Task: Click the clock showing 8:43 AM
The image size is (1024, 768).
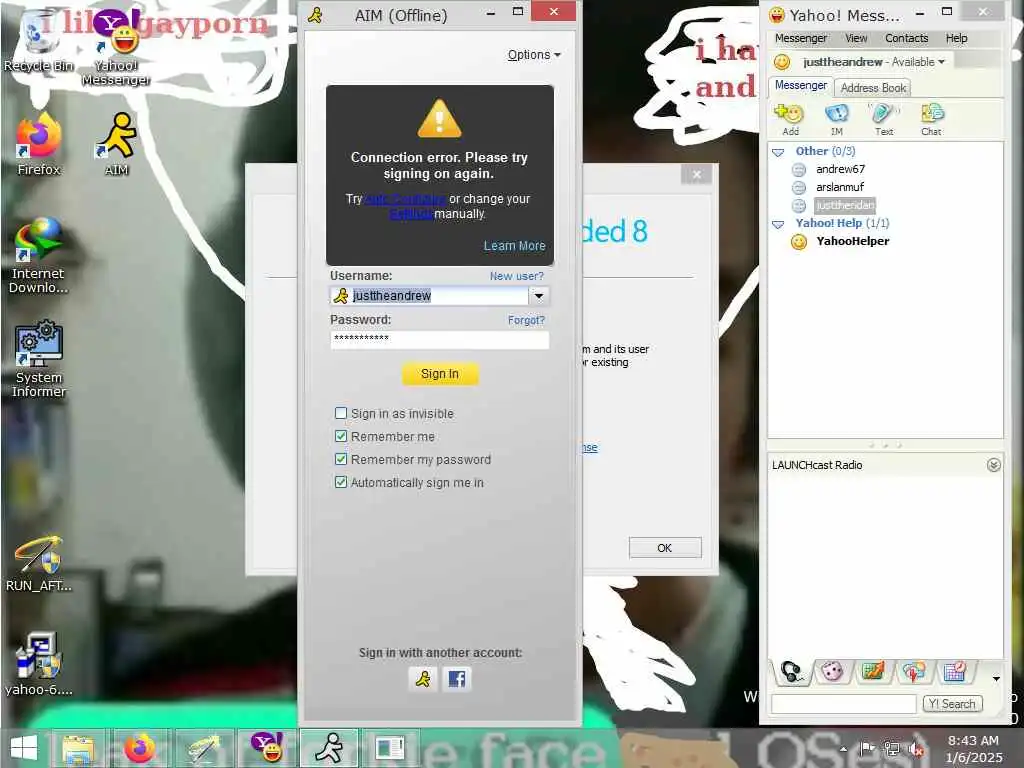Action: pyautogui.click(x=973, y=741)
